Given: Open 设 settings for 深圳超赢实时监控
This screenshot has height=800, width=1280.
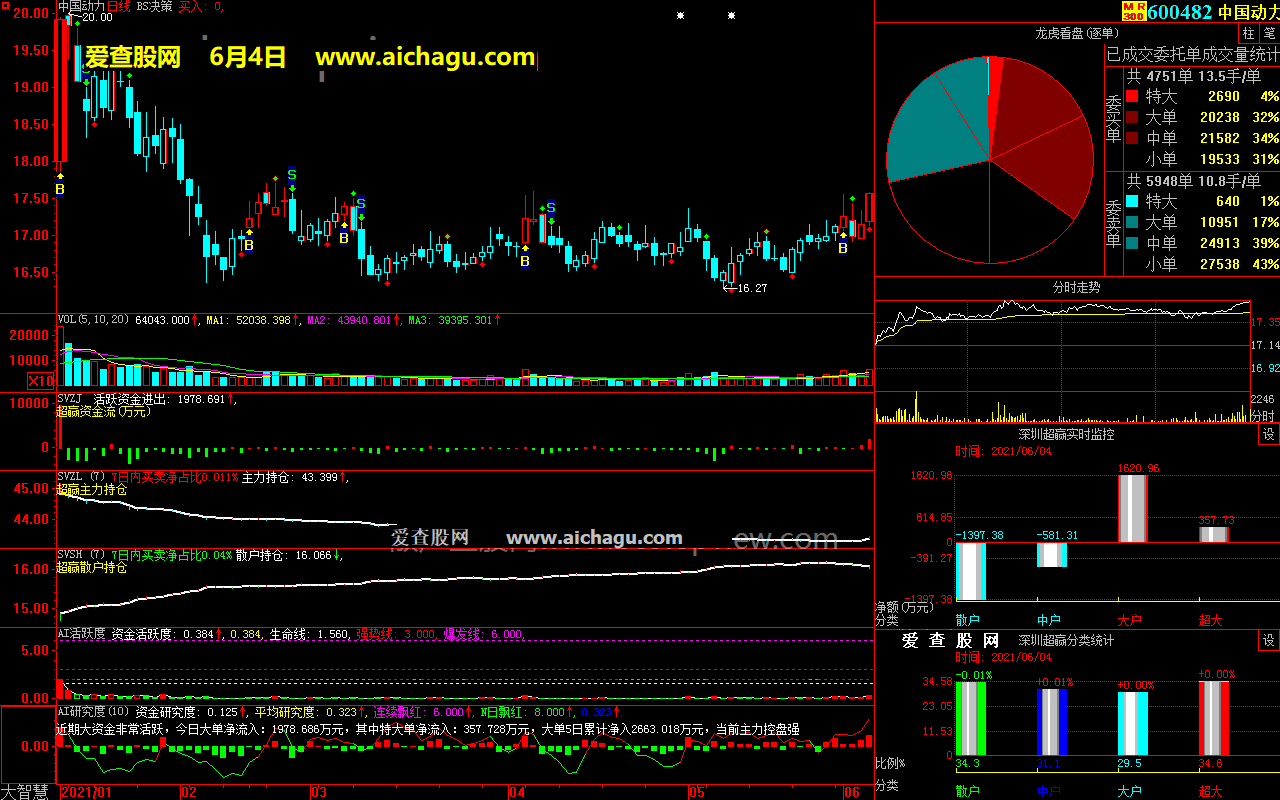Looking at the screenshot, I should [1269, 434].
